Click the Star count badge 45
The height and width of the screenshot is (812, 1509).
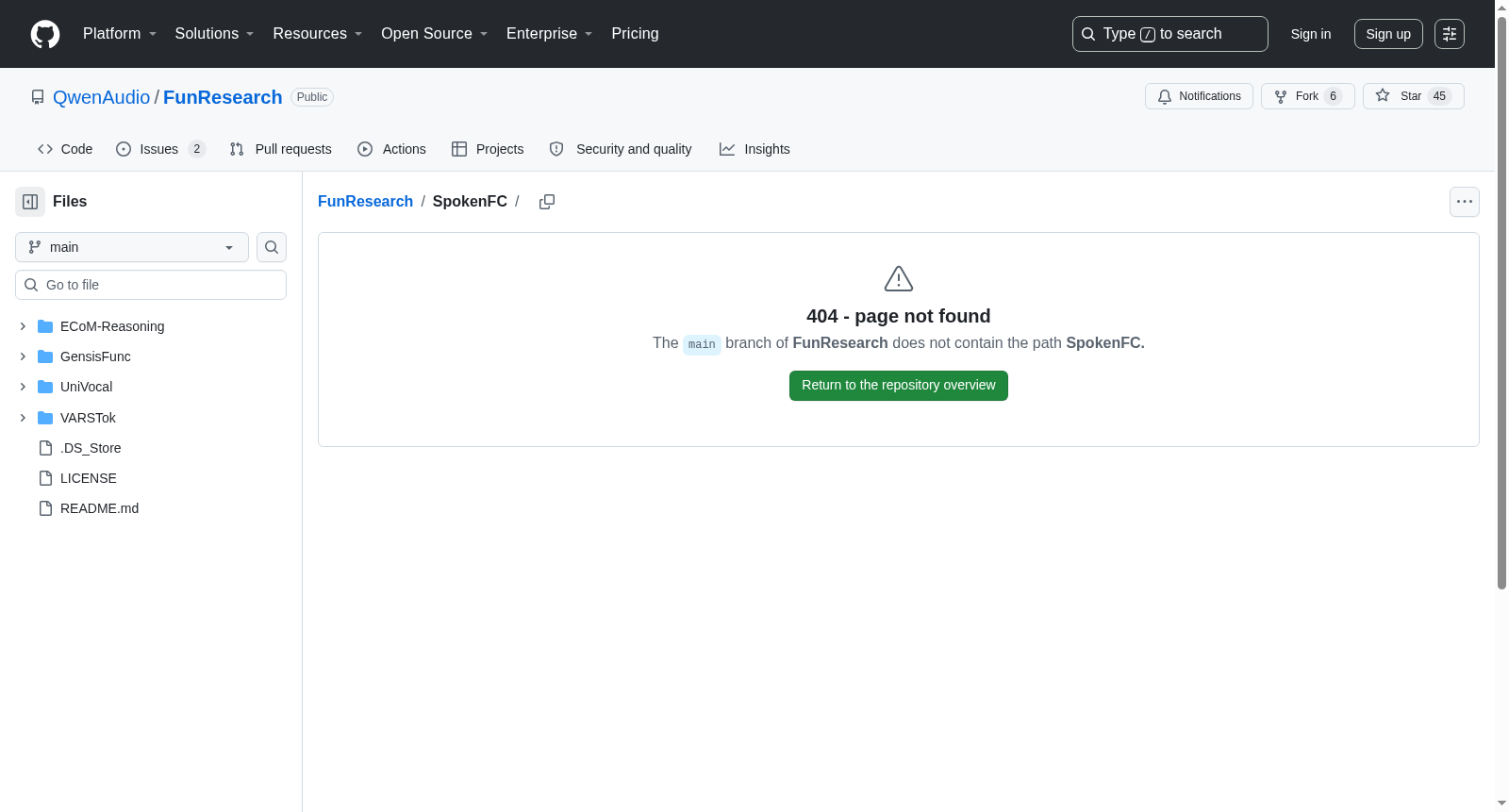(1439, 96)
